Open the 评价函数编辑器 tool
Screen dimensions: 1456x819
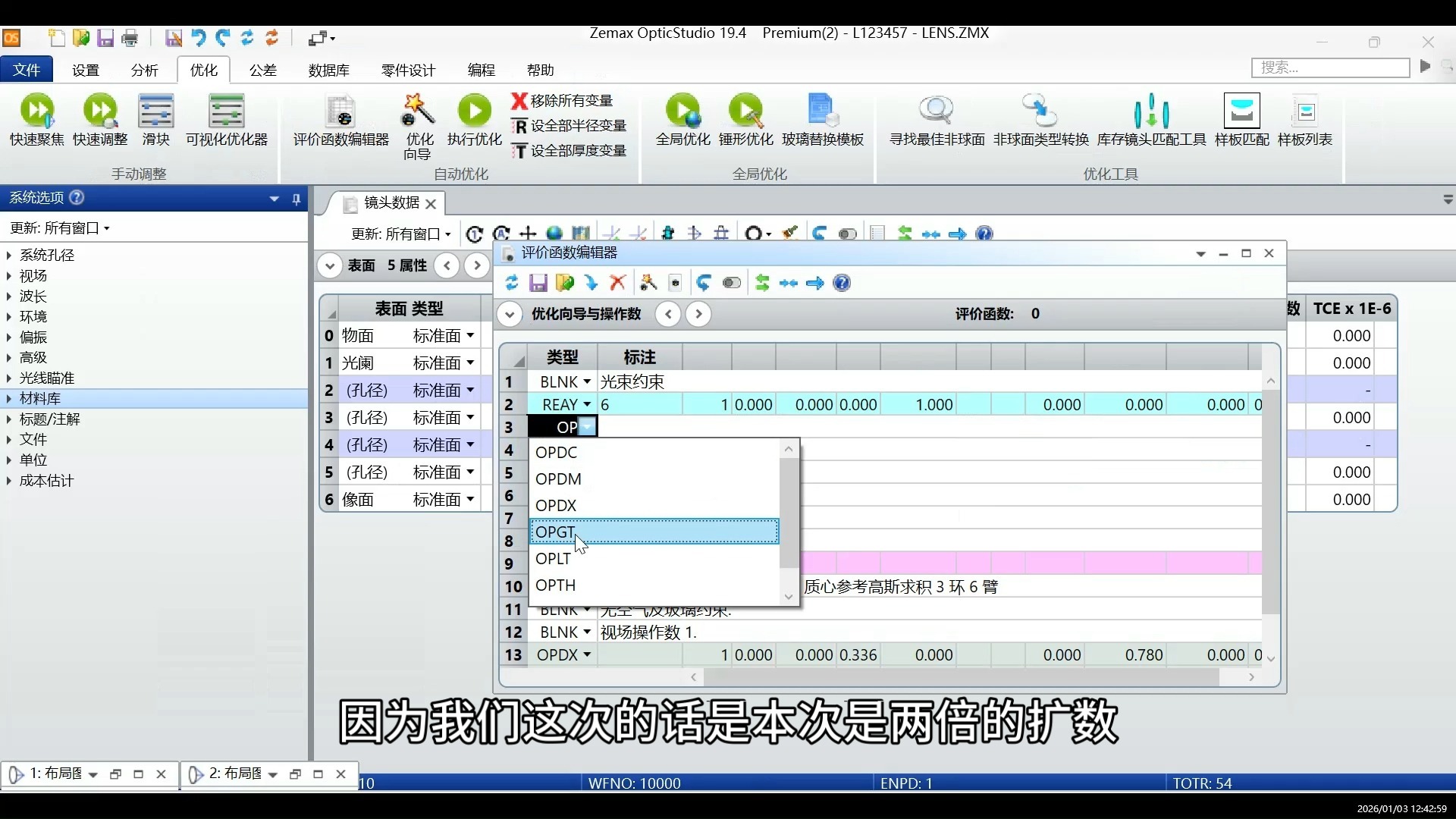point(340,121)
